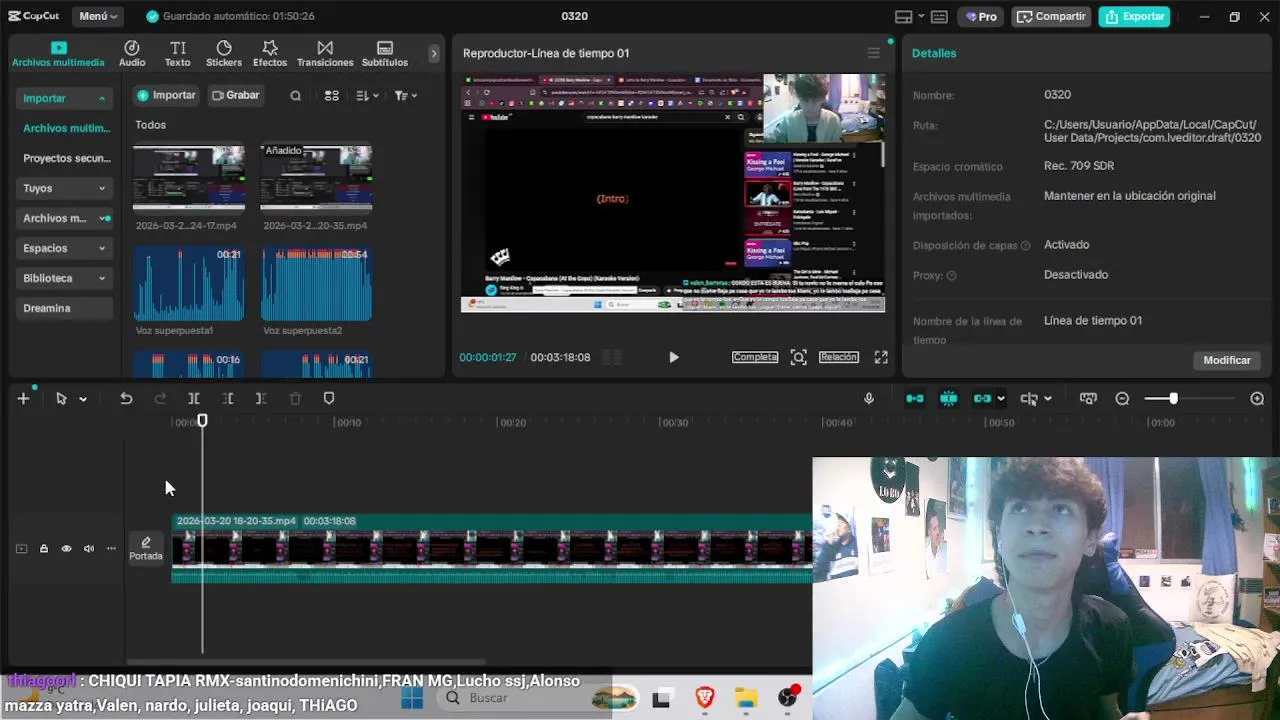Toggle the preview axis icon

[x=1029, y=398]
